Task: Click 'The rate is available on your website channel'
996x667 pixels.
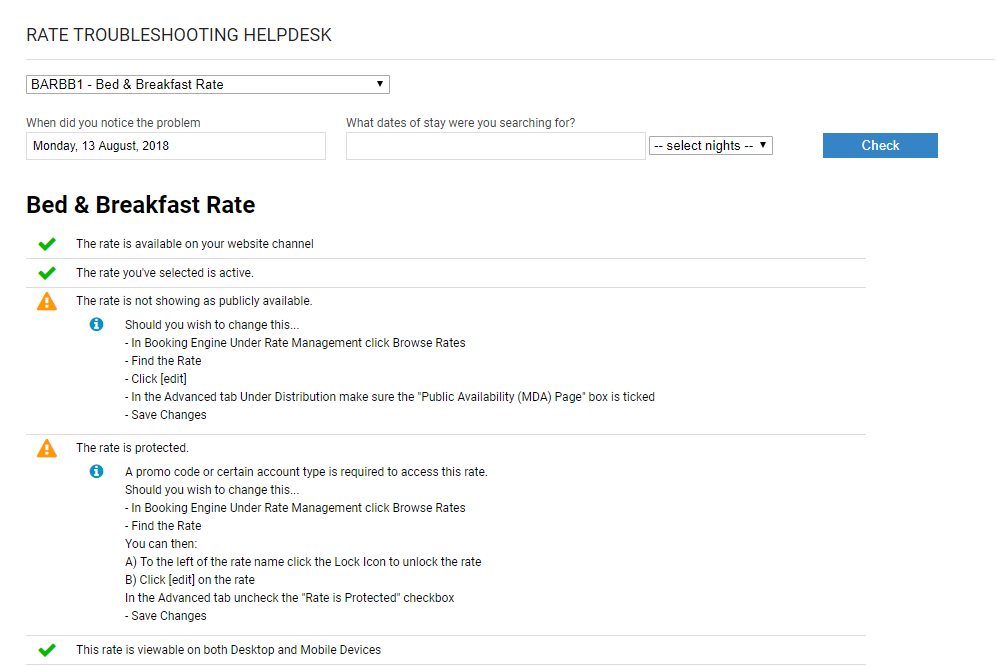Action: pyautogui.click(x=195, y=244)
